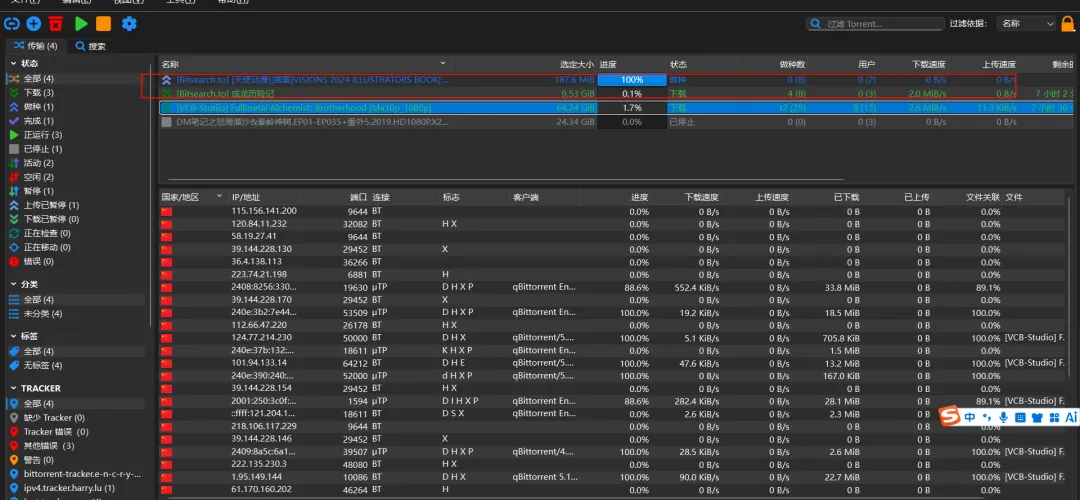The image size is (1080, 500).
Task: Click the red delete torrent icon
Action: (56, 24)
